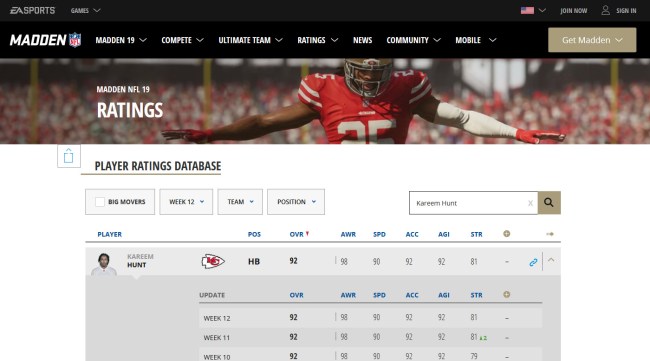Click the plus icon in the Update table header

pos(507,295)
